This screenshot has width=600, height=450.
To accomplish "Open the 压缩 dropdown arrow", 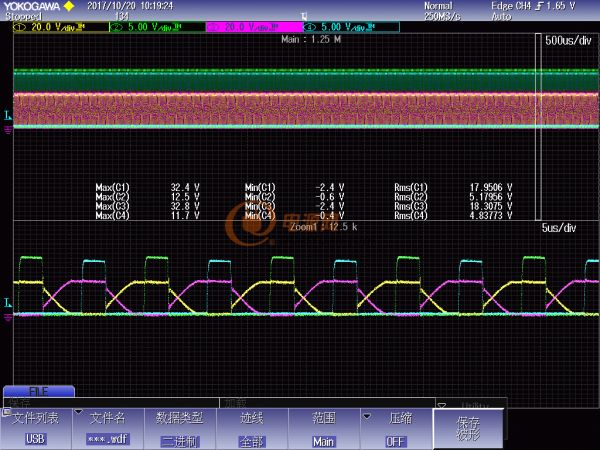I will (367, 416).
